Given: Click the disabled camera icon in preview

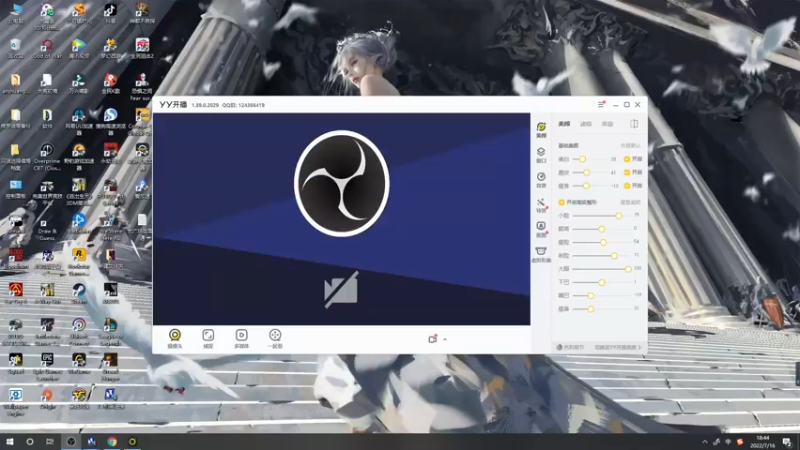Looking at the screenshot, I should pyautogui.click(x=341, y=290).
